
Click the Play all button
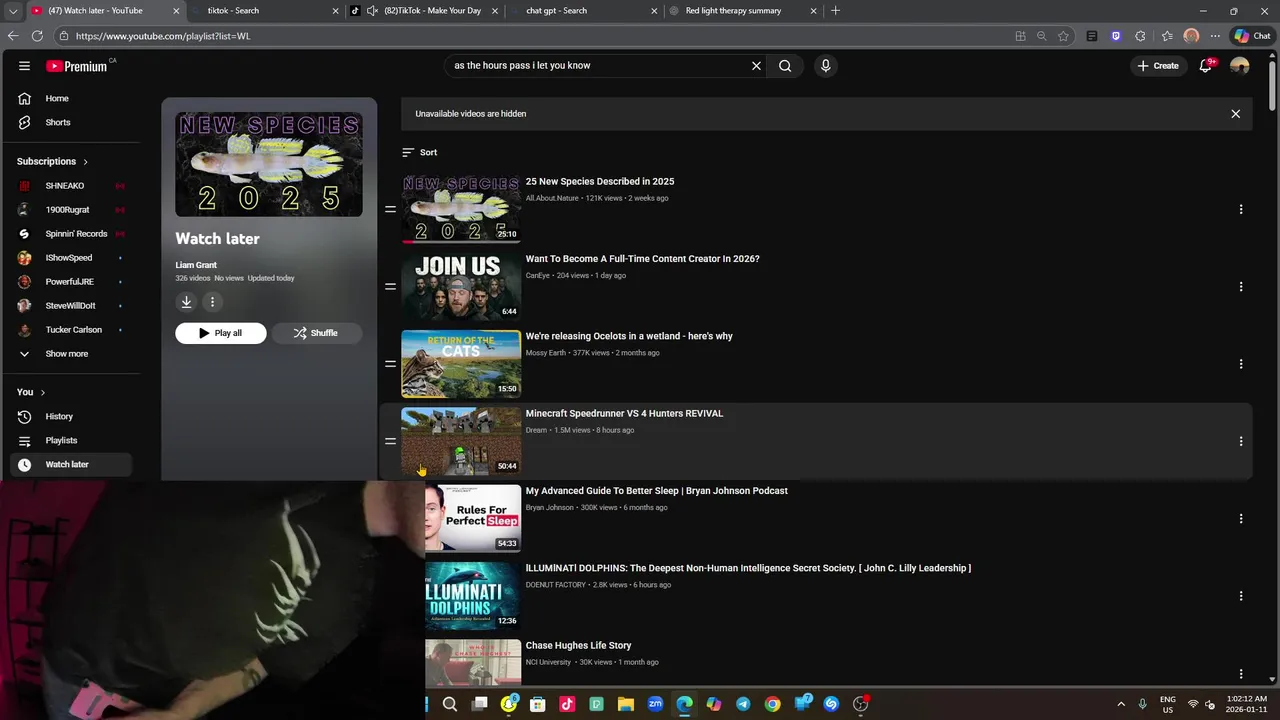pyautogui.click(x=221, y=333)
